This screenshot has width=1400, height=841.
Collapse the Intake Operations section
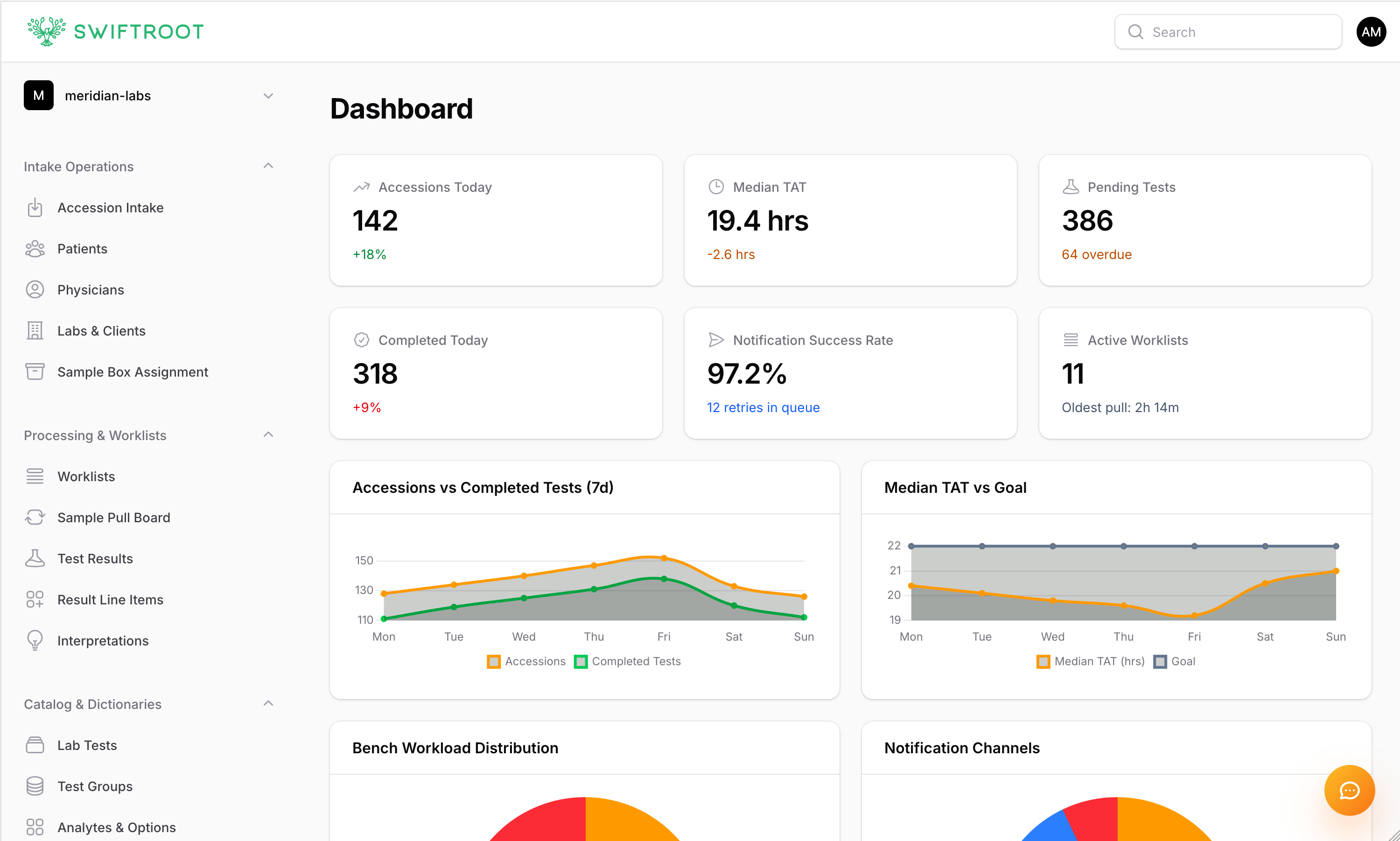tap(268, 166)
